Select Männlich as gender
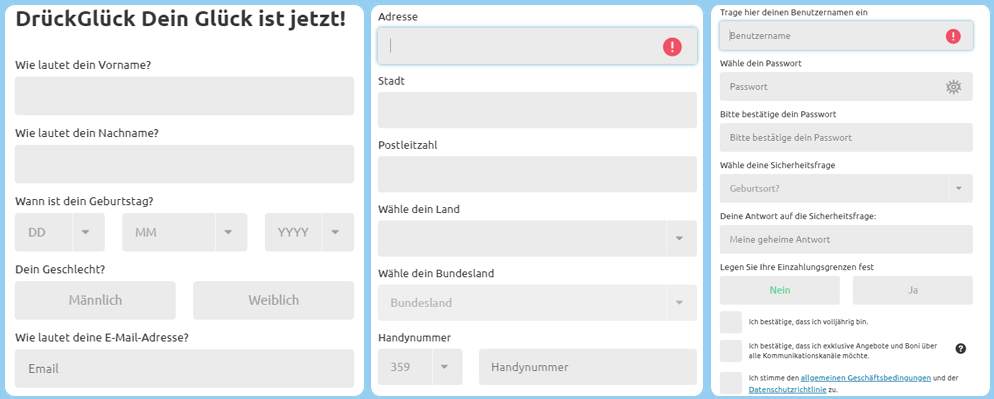This screenshot has width=994, height=399. tap(95, 300)
